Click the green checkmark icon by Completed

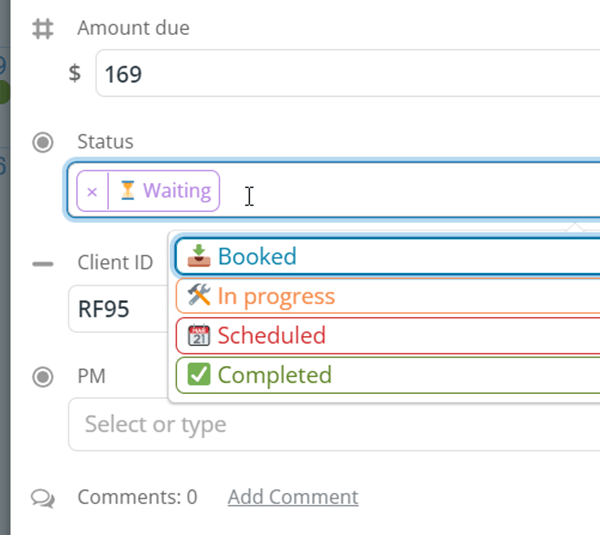click(199, 374)
